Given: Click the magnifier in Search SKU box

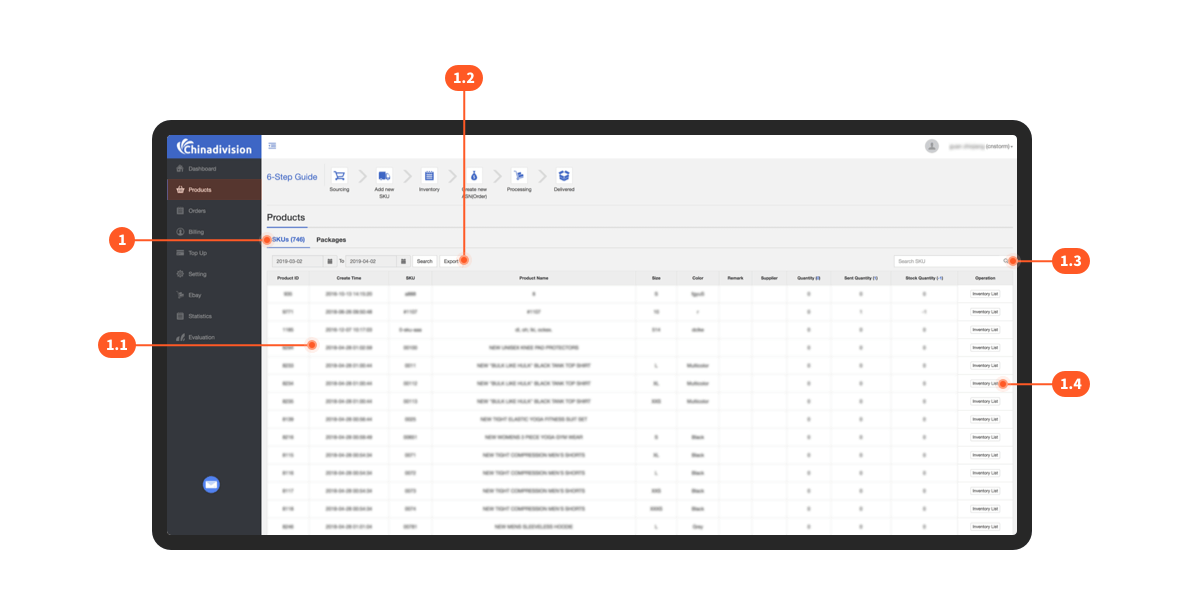Looking at the screenshot, I should [1005, 261].
